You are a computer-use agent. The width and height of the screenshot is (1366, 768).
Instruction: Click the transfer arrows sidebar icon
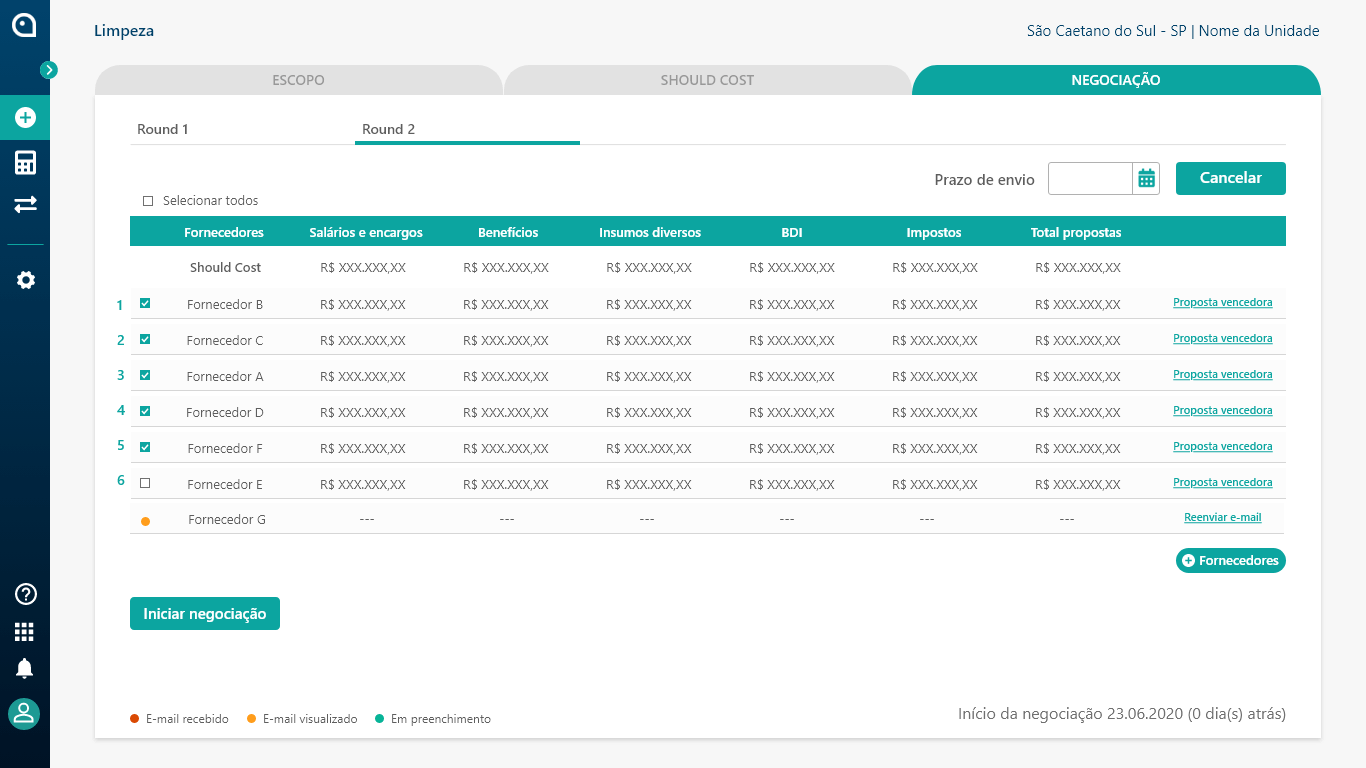[25, 204]
